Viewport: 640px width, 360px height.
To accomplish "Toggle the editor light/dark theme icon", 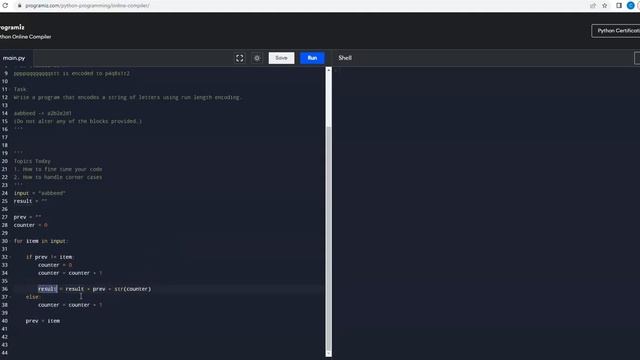I will tap(257, 58).
